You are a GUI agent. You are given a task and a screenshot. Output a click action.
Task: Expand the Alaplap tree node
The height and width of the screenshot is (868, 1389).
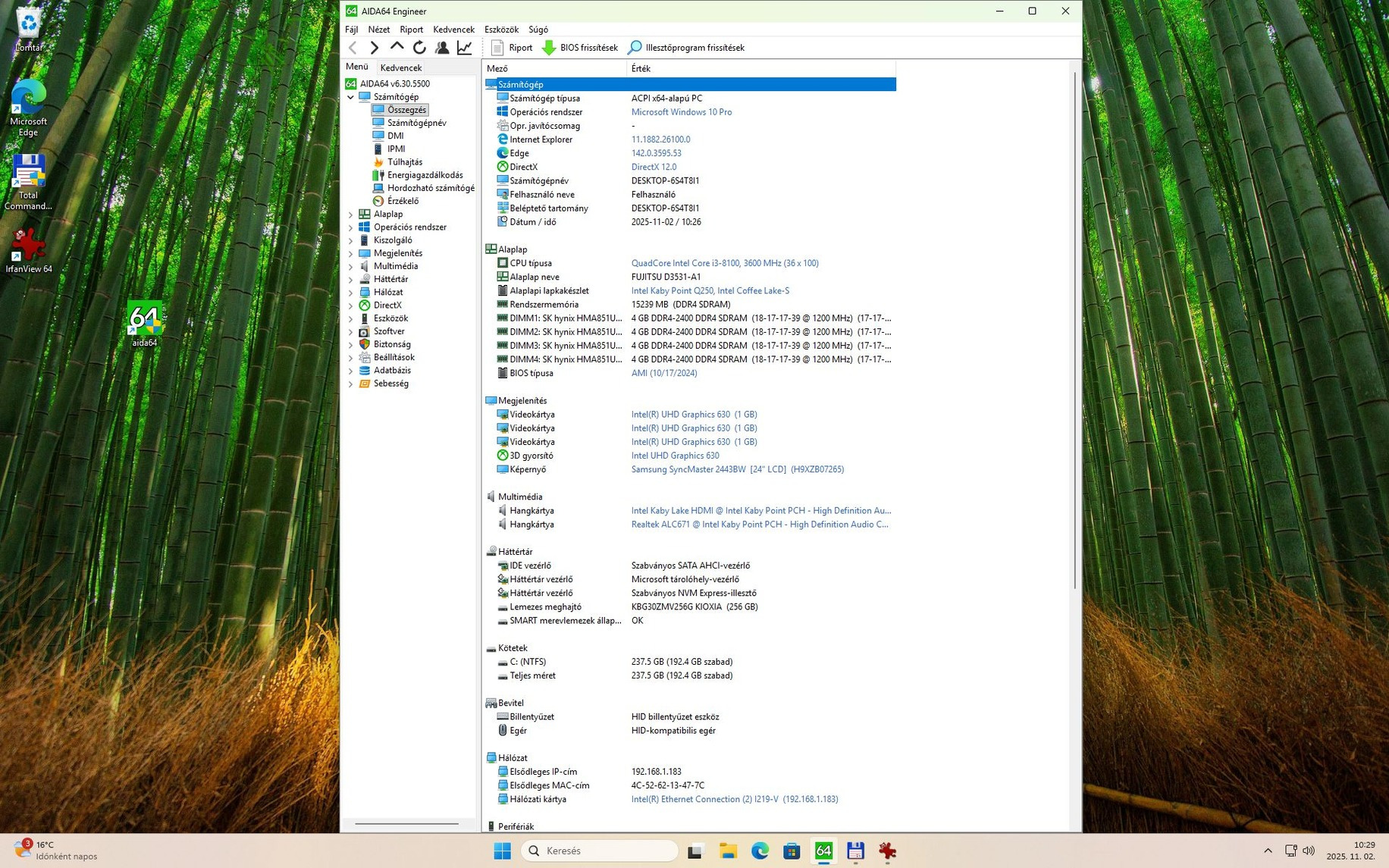[350, 215]
